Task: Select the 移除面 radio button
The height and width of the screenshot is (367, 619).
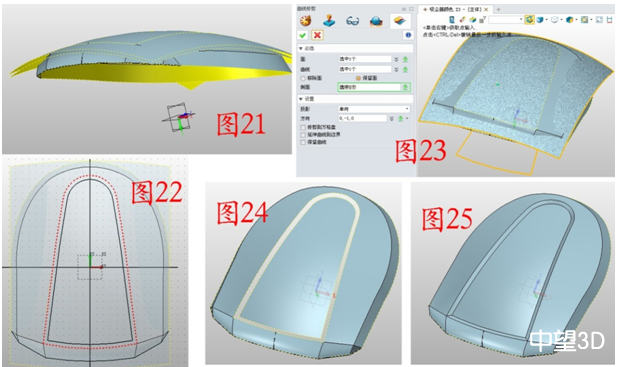Action: click(x=303, y=78)
